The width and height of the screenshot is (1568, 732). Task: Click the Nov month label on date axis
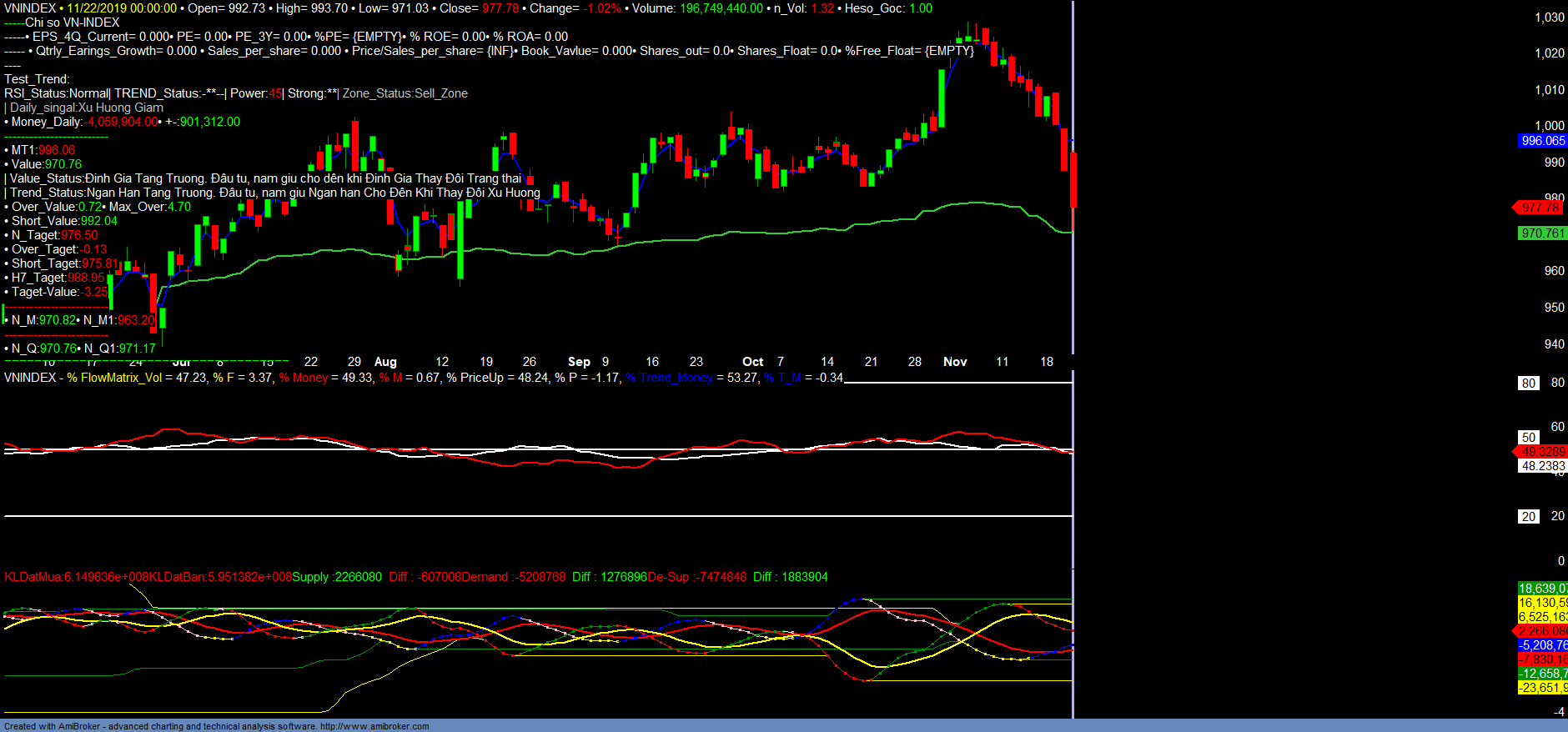(x=955, y=362)
